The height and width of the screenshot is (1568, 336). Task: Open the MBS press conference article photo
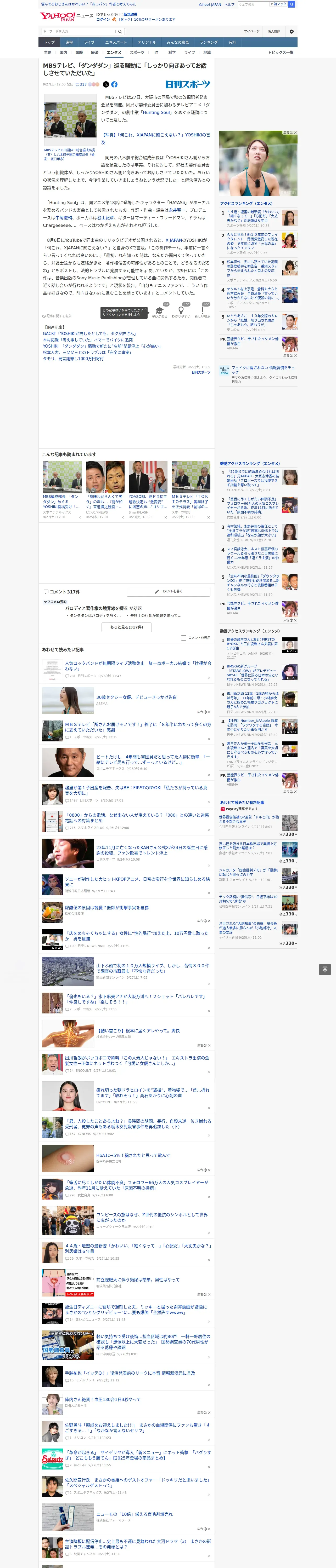click(x=70, y=120)
